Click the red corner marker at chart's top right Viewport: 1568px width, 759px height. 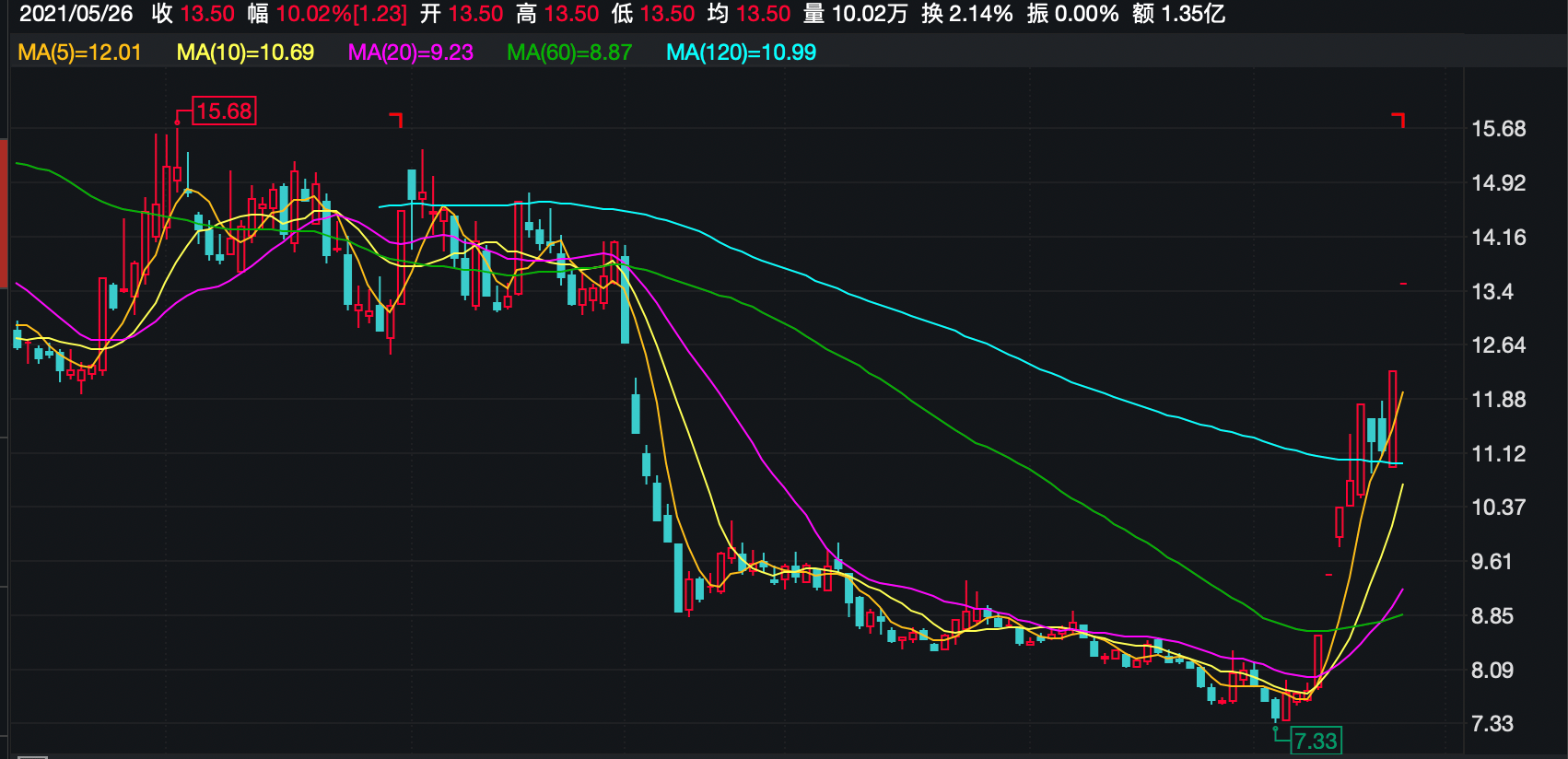point(1398,119)
